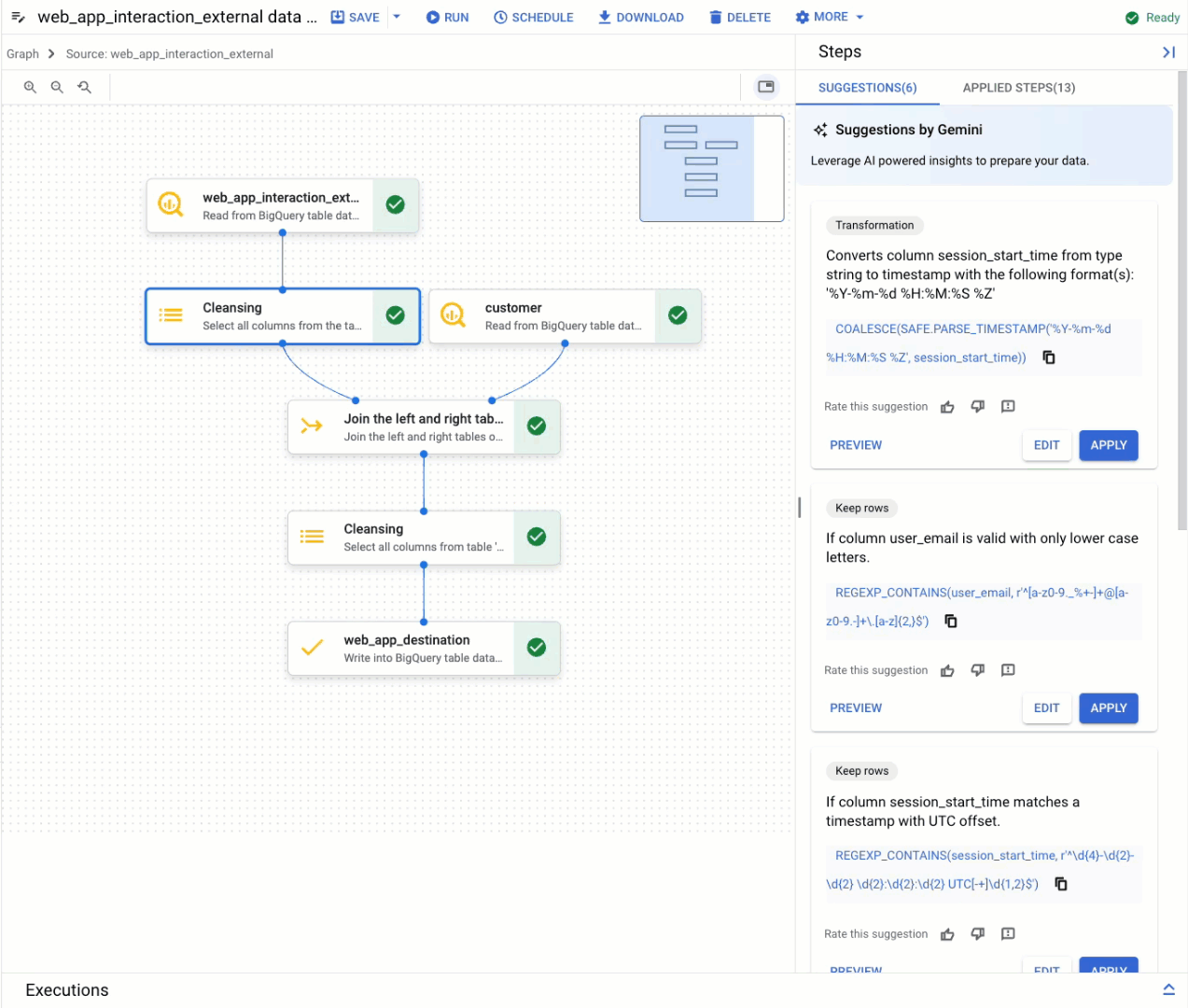This screenshot has width=1188, height=1008.
Task: Apply the session_start_time timestamp transformation
Action: click(1108, 445)
